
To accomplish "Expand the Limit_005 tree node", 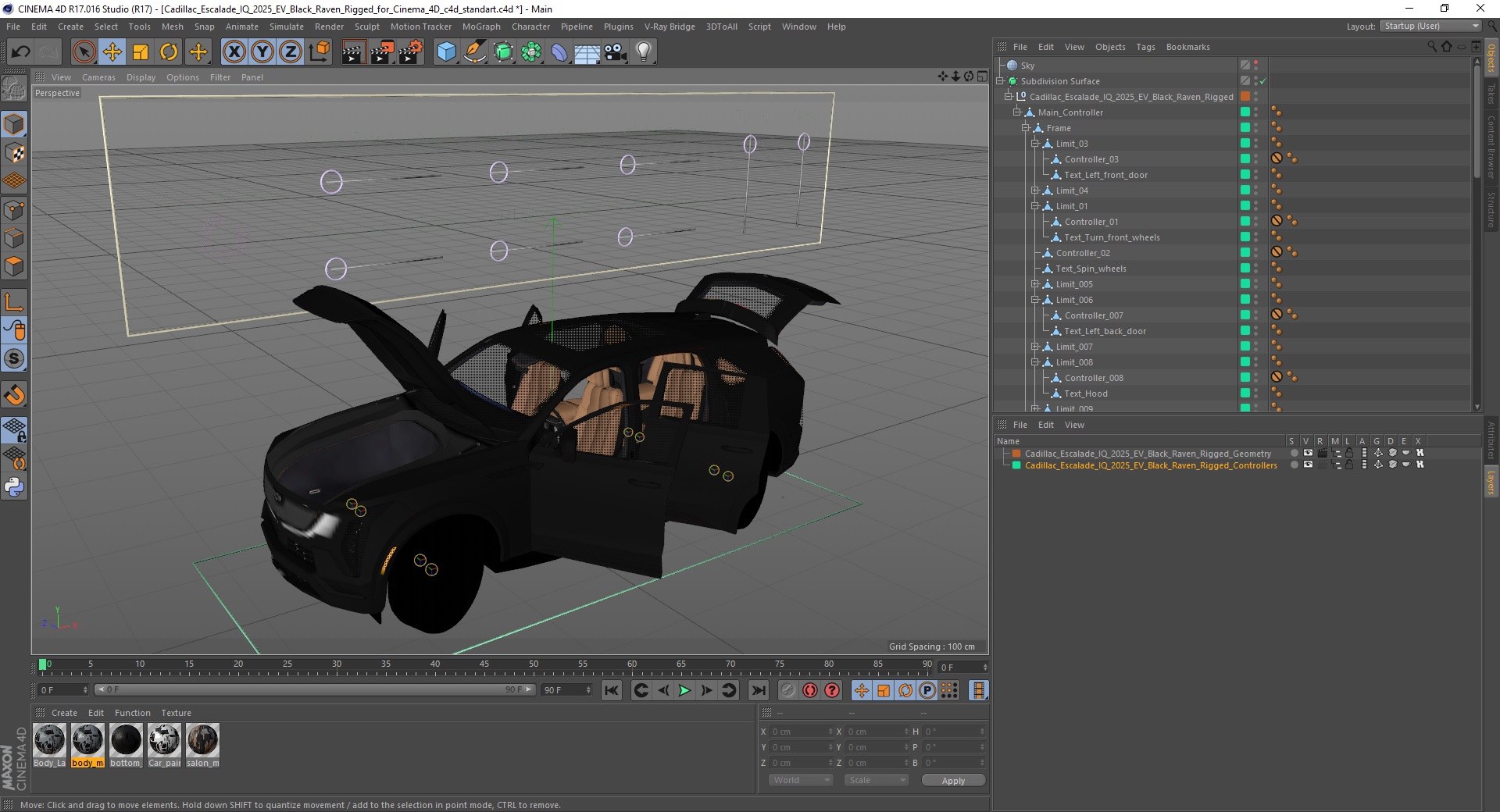I will [1034, 284].
